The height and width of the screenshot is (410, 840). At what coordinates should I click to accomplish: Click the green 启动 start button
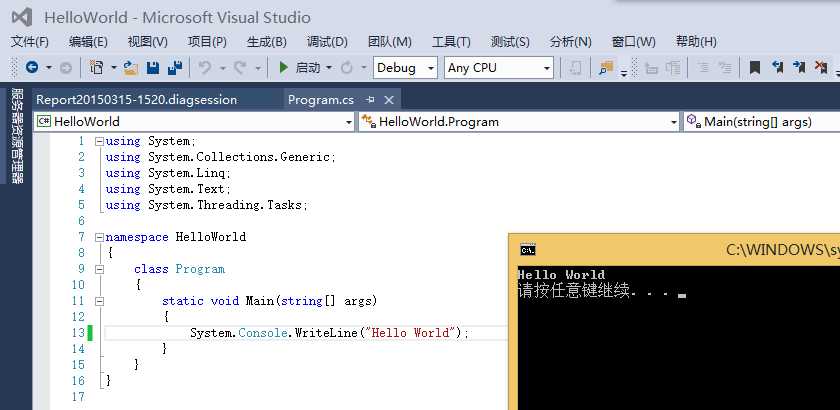(299, 68)
